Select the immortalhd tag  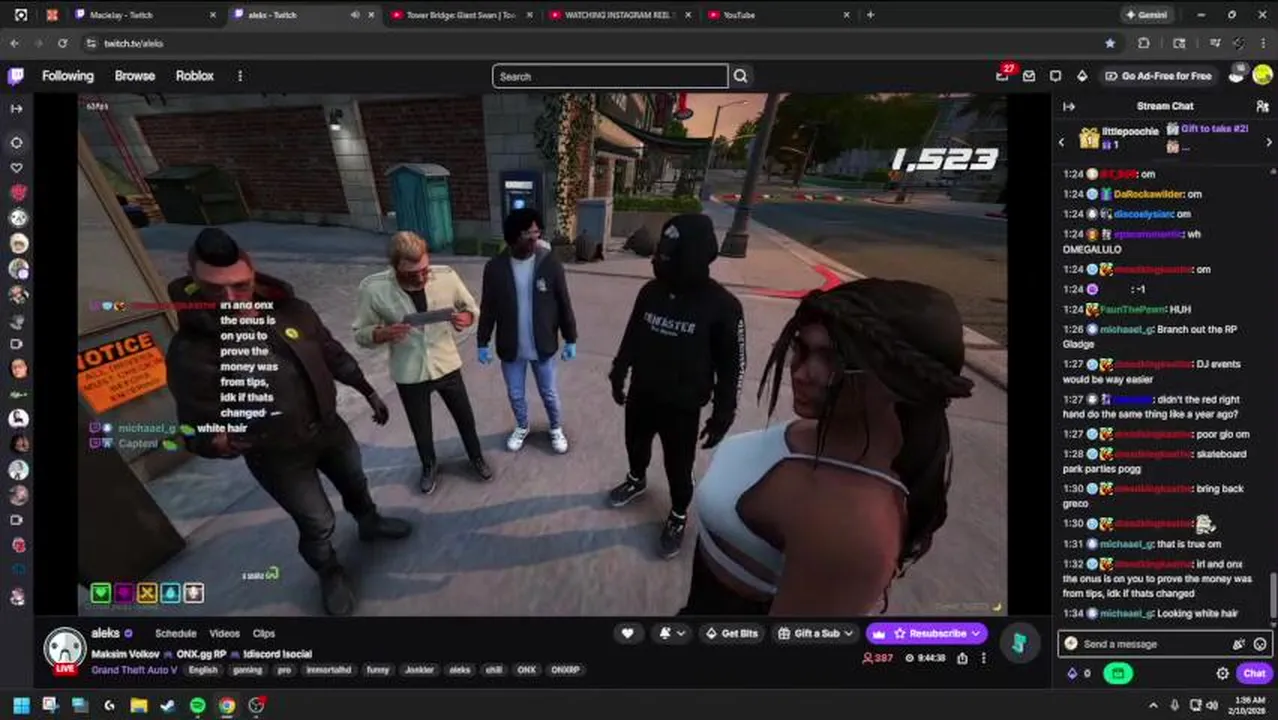coord(328,670)
